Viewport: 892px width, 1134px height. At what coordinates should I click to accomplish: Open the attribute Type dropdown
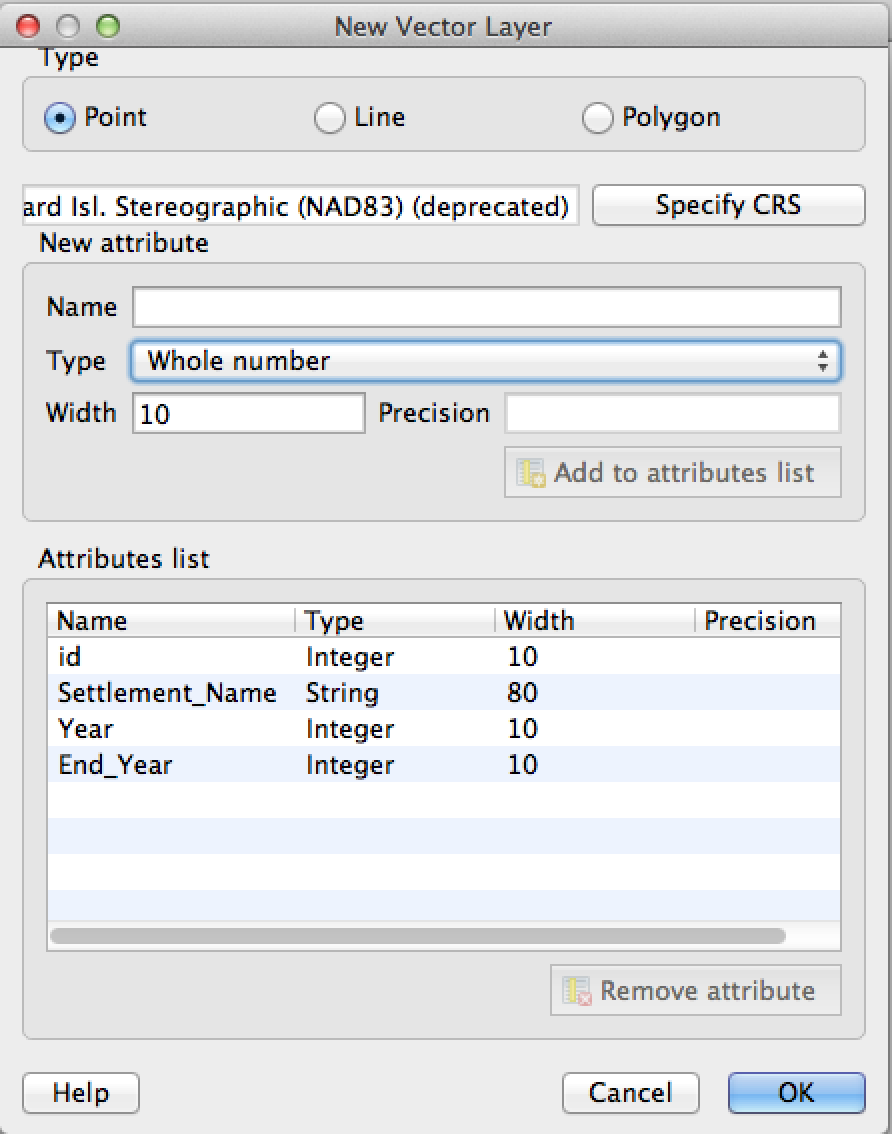coord(486,361)
